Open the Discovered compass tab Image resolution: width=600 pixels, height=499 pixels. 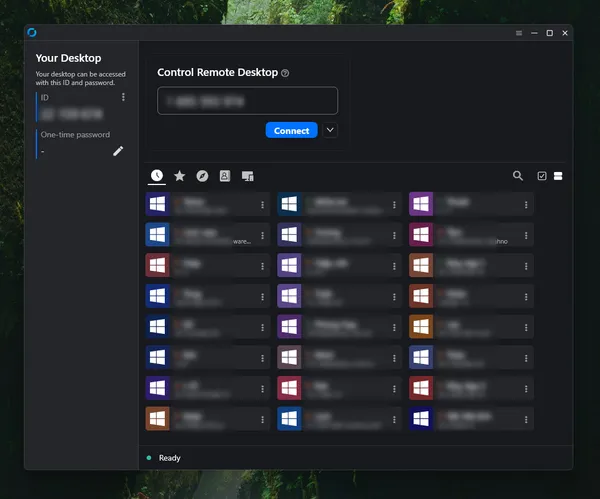click(x=202, y=176)
